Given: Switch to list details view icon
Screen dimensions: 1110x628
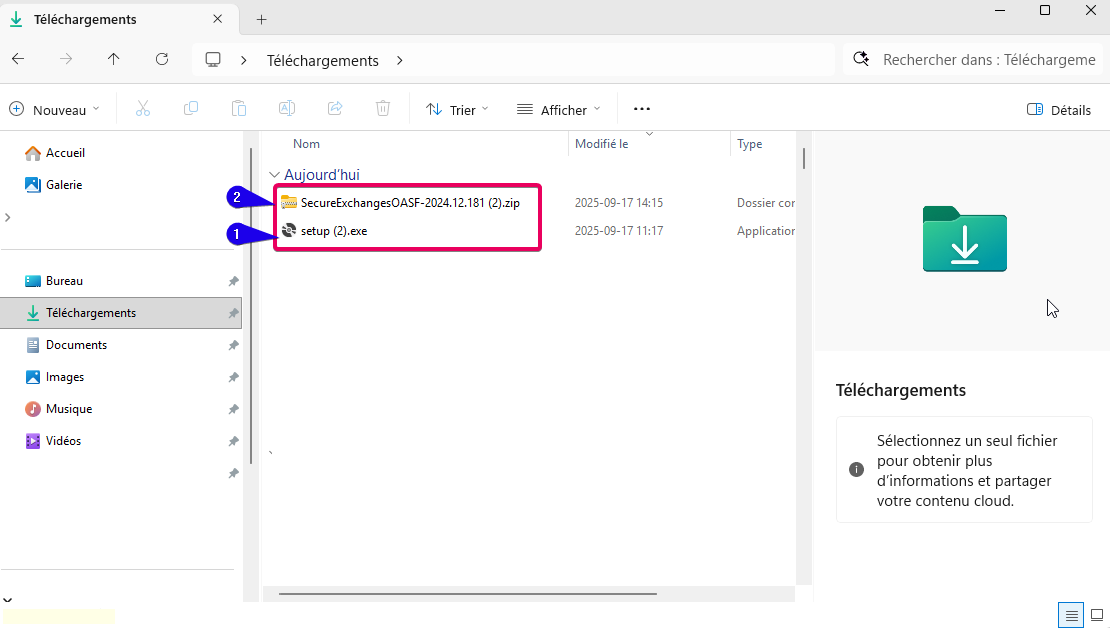Looking at the screenshot, I should [1071, 615].
